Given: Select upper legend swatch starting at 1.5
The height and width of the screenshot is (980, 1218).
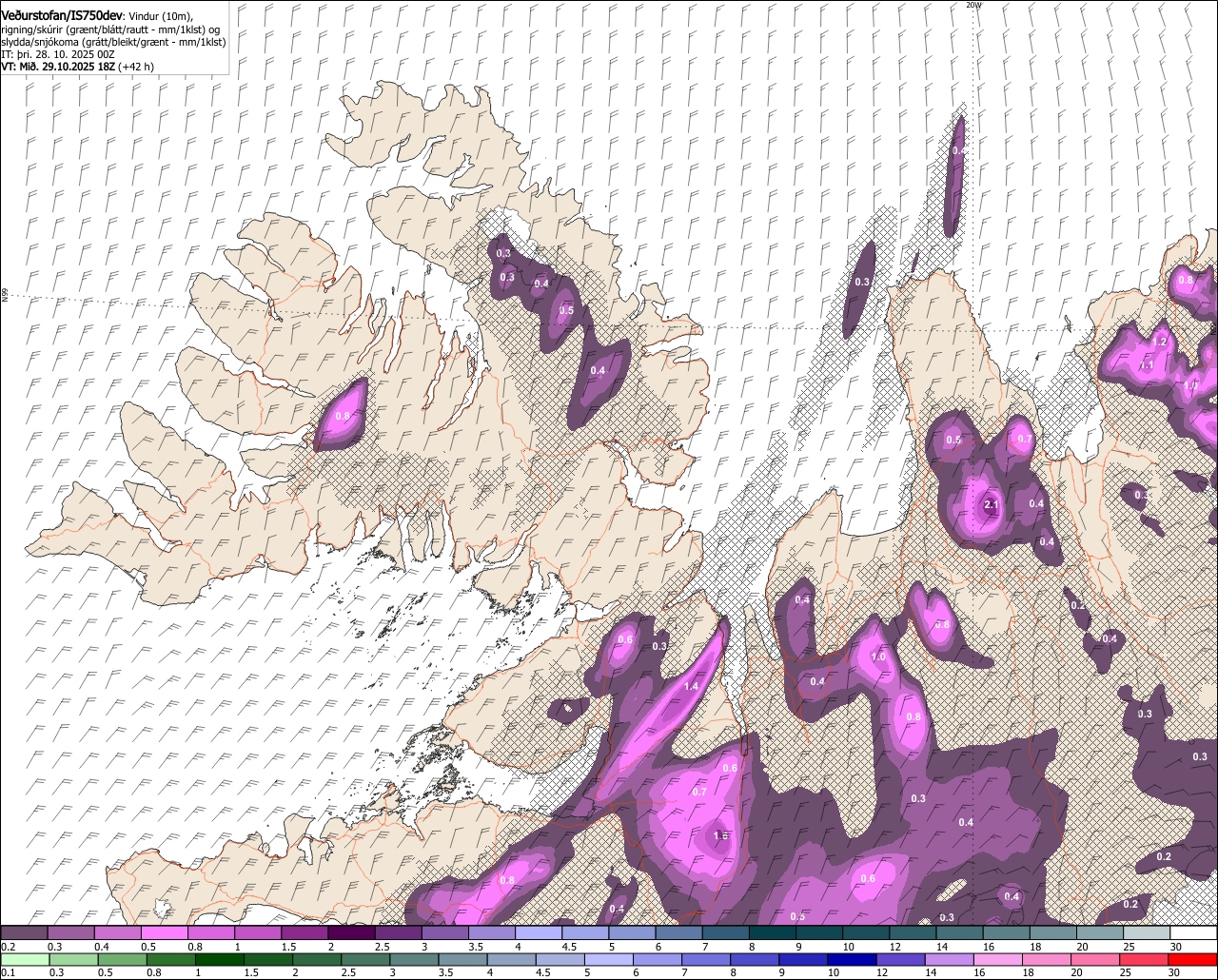Looking at the screenshot, I should (304, 933).
